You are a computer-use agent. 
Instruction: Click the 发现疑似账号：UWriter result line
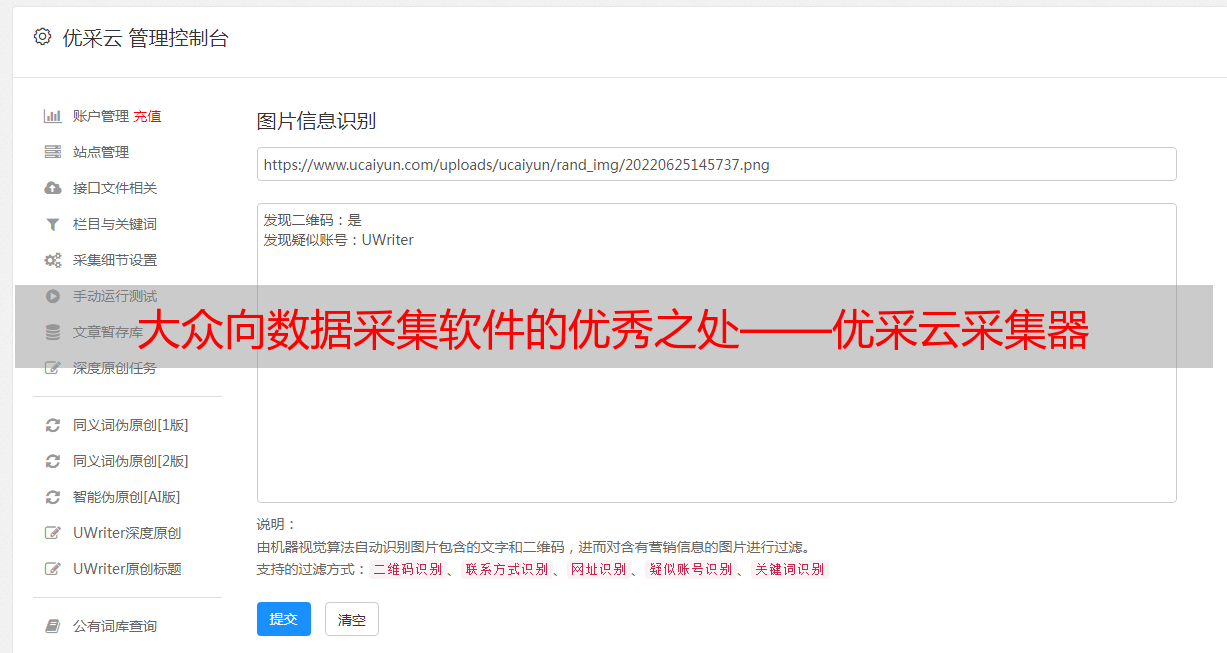[339, 240]
